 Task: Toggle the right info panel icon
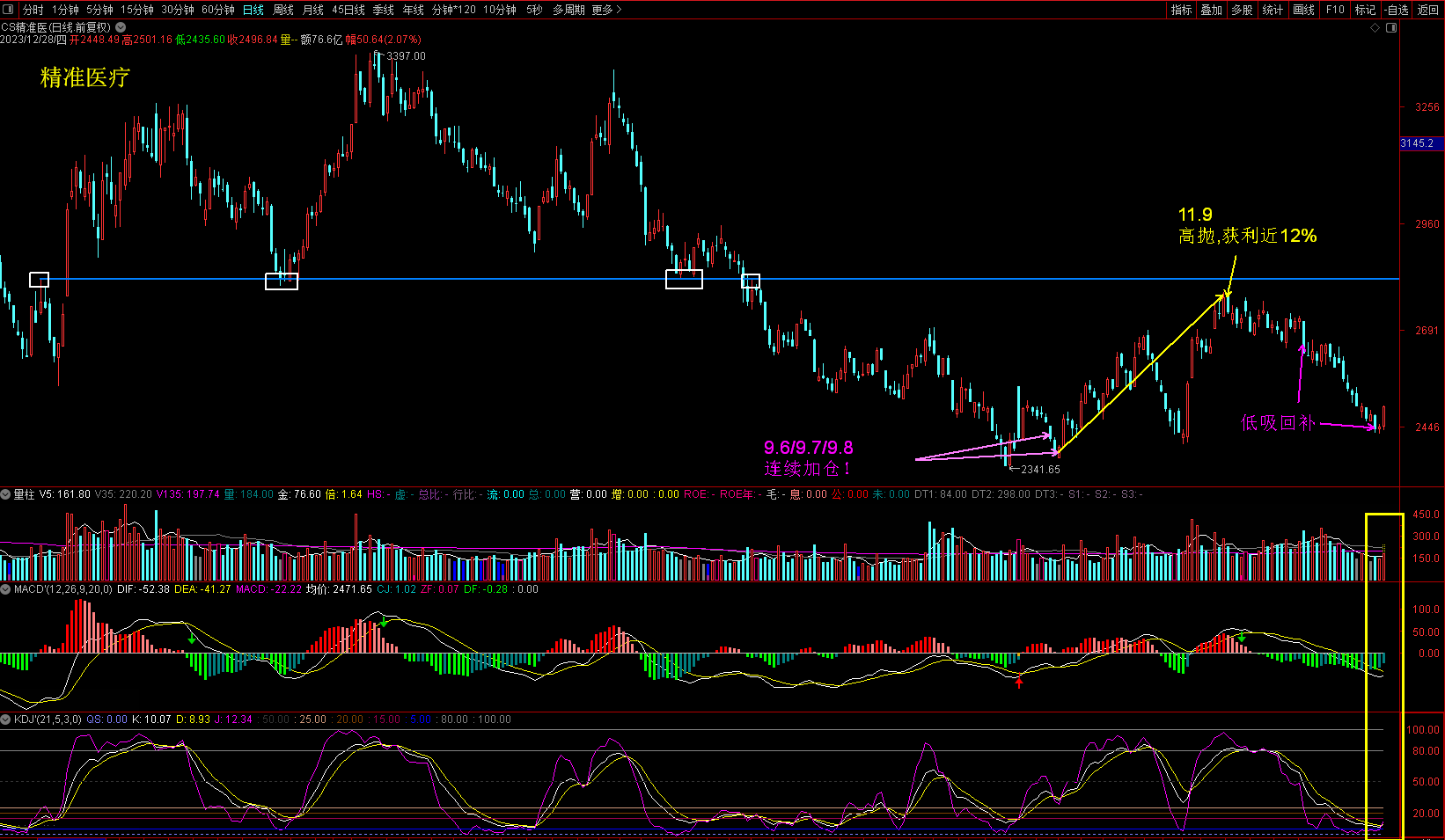pos(1391,28)
